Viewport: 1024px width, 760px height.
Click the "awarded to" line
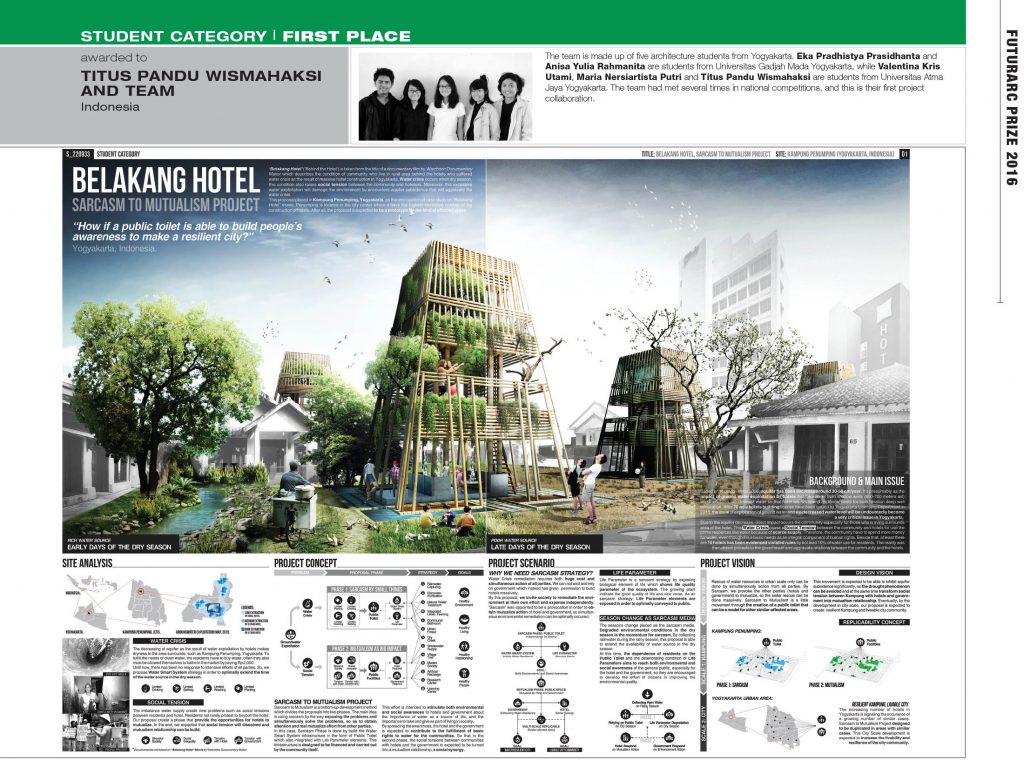point(114,58)
